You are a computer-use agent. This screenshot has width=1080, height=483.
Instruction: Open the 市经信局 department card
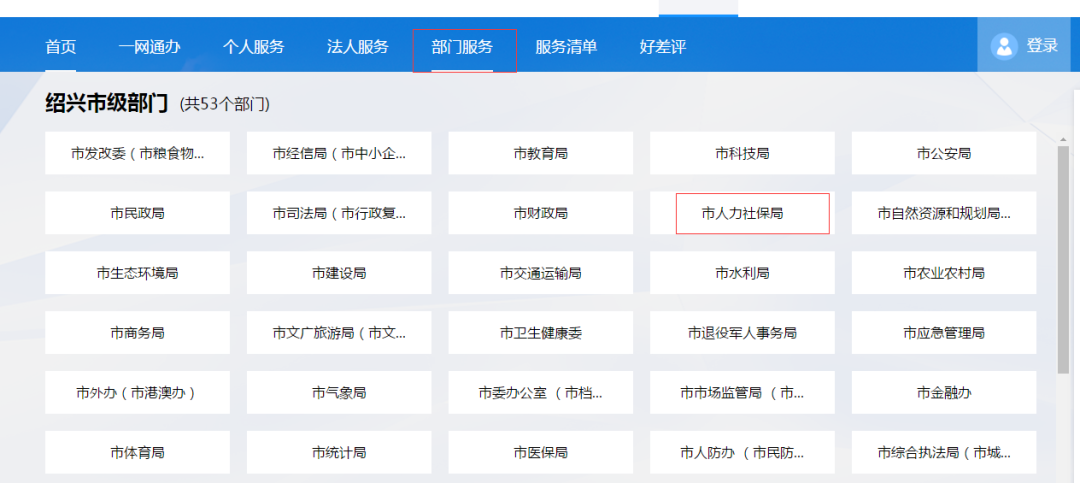pyautogui.click(x=340, y=153)
